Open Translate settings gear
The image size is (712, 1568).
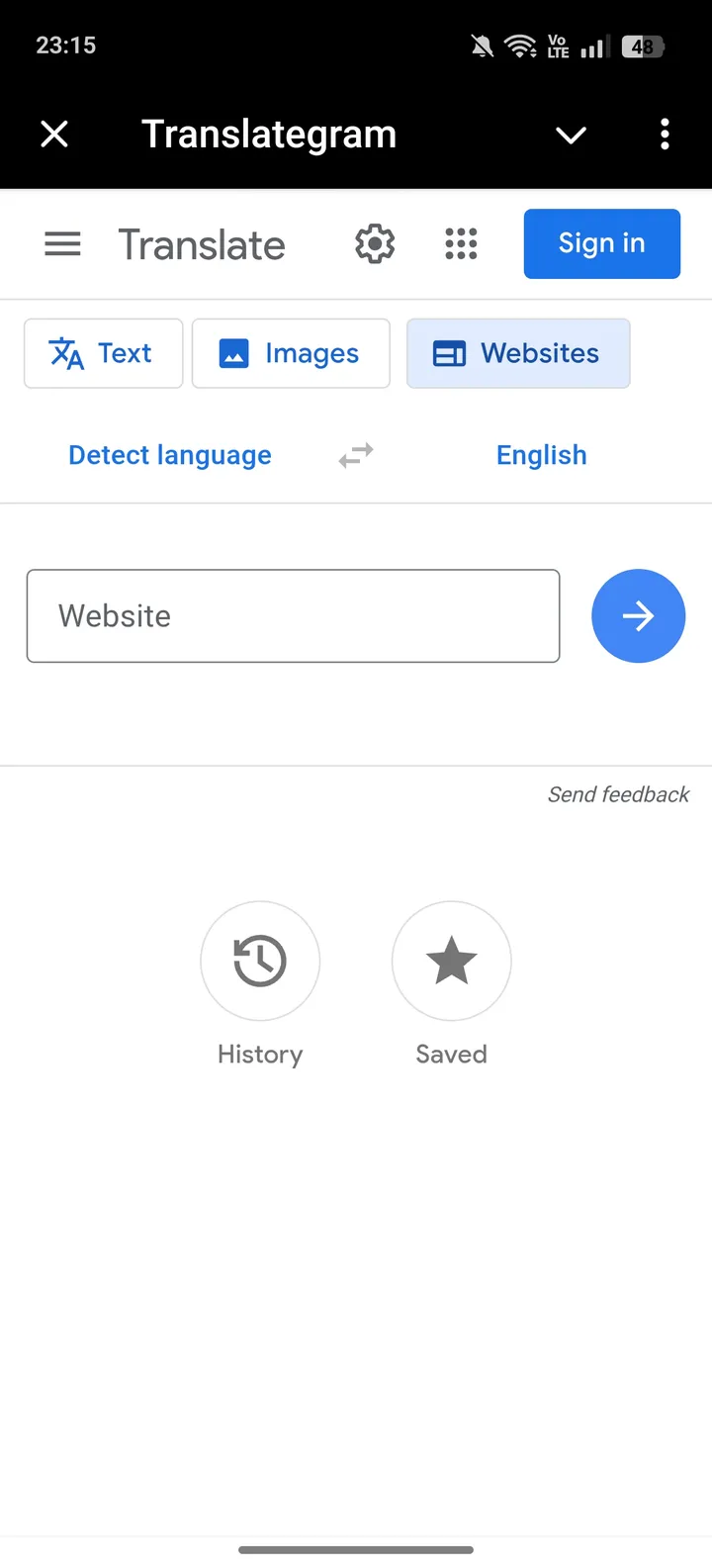click(375, 243)
